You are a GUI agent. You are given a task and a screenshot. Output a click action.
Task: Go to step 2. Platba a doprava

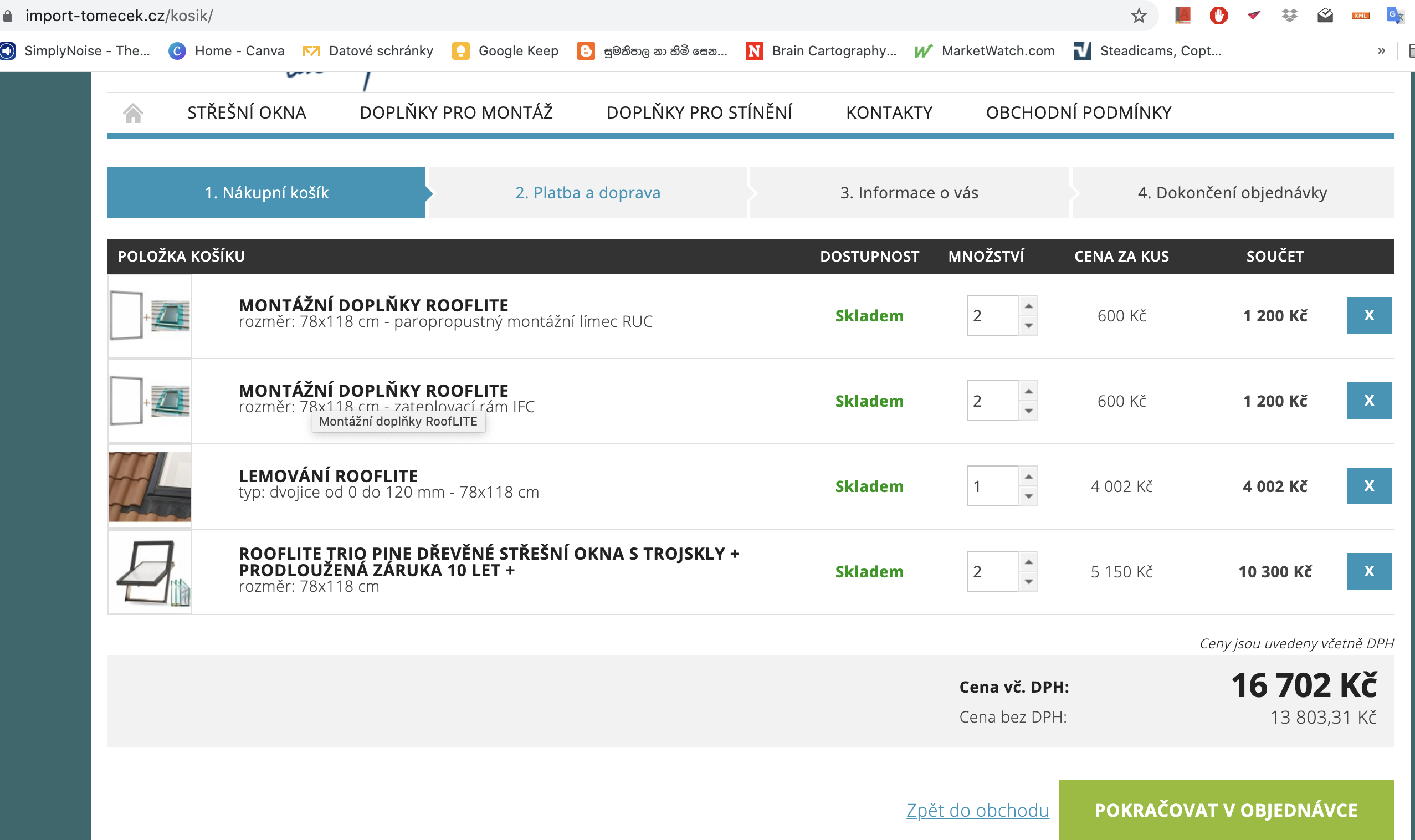click(587, 193)
